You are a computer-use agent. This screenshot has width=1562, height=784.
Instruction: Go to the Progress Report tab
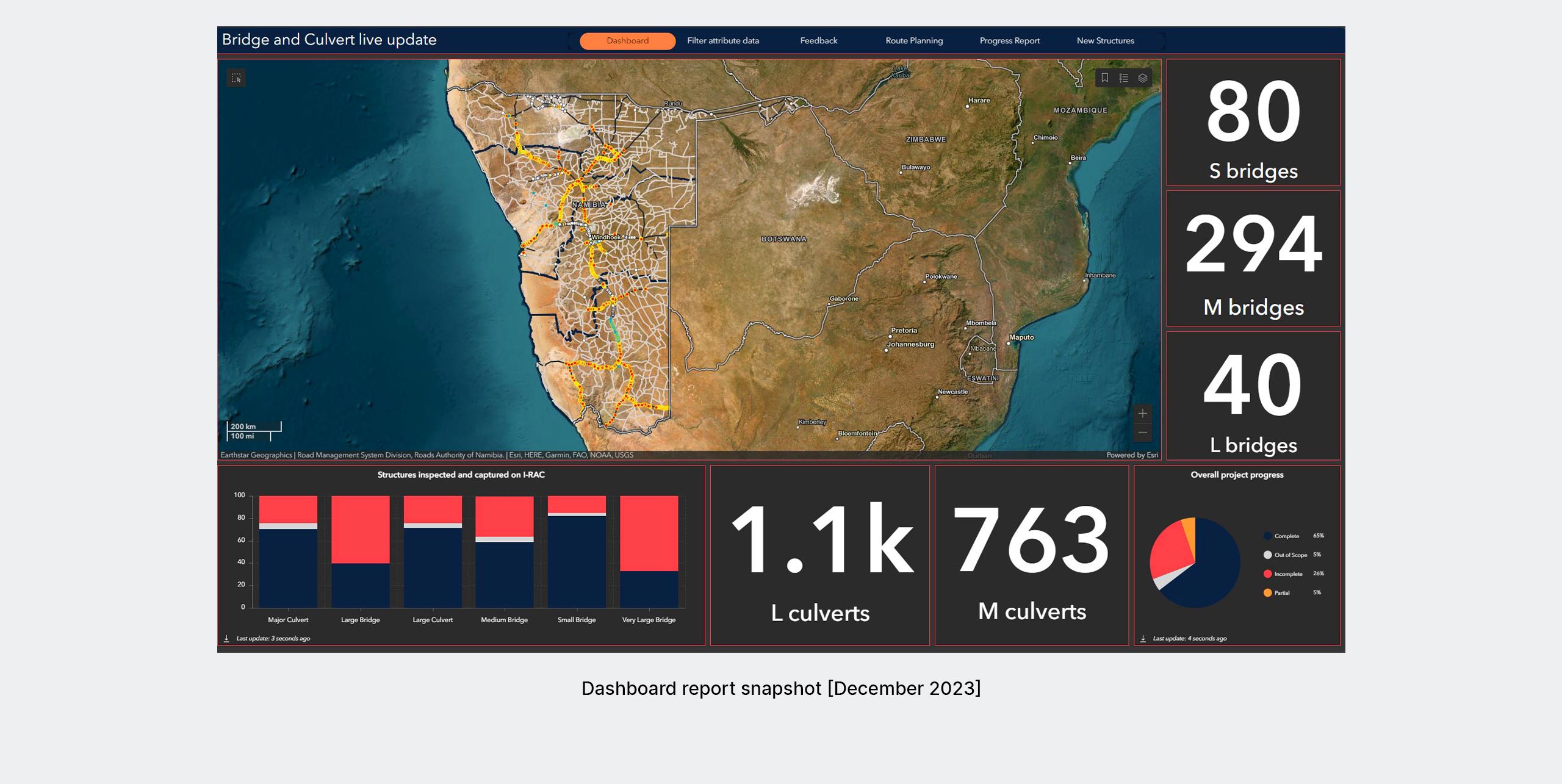[x=1009, y=41]
